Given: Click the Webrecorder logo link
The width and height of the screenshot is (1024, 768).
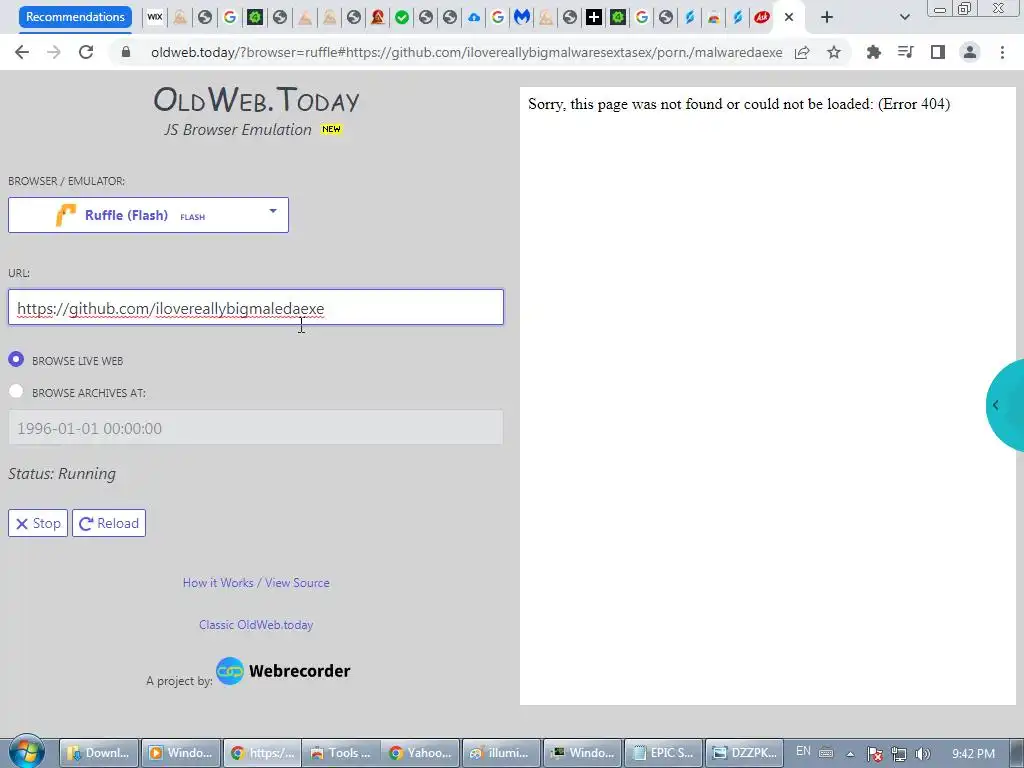Looking at the screenshot, I should [x=283, y=671].
